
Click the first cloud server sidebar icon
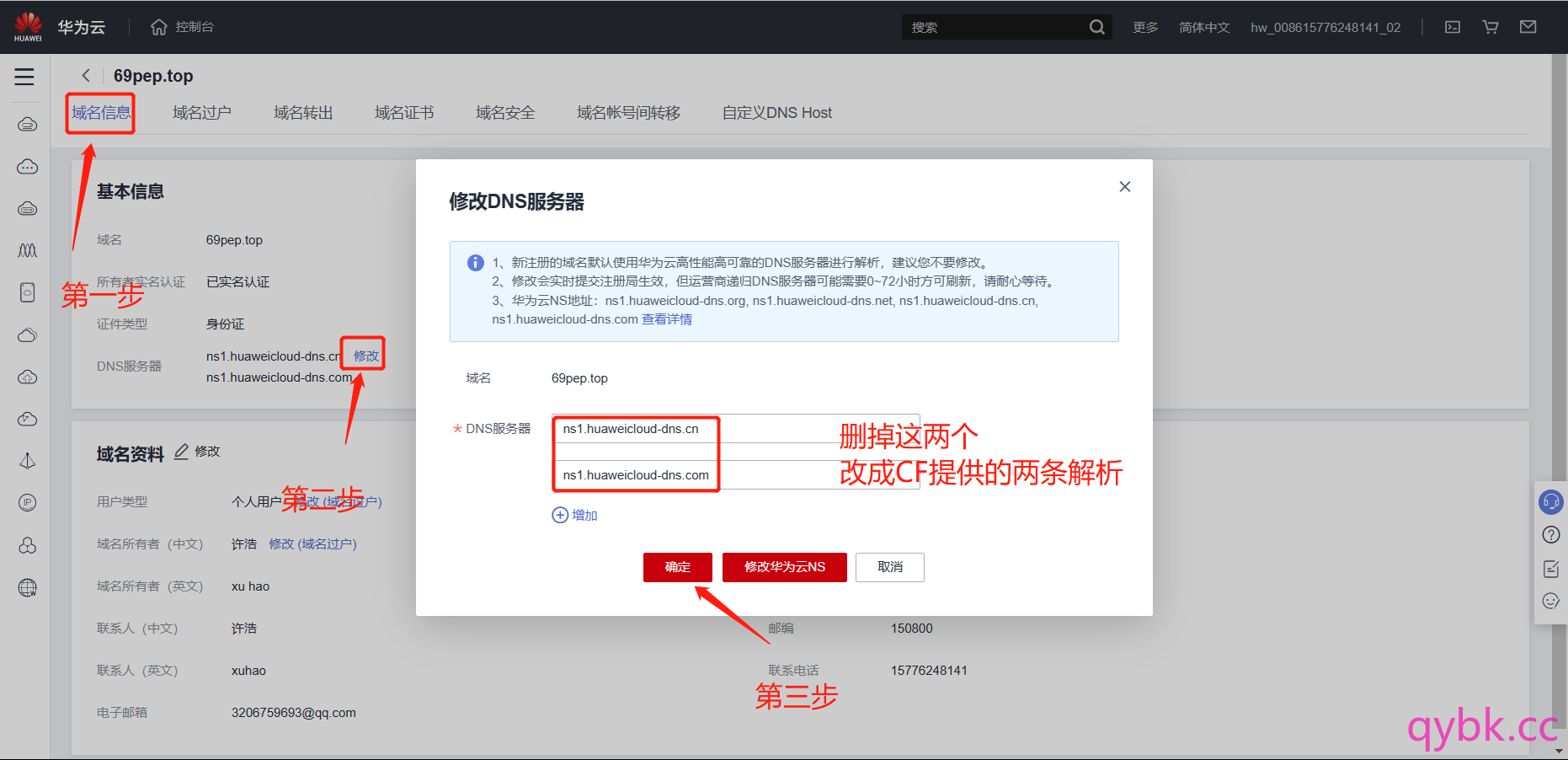tap(28, 125)
